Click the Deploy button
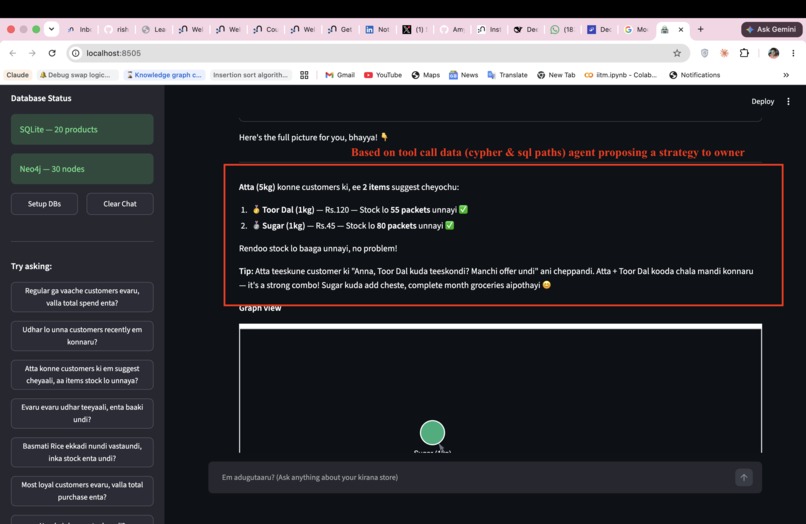This screenshot has height=524, width=806. point(762,101)
